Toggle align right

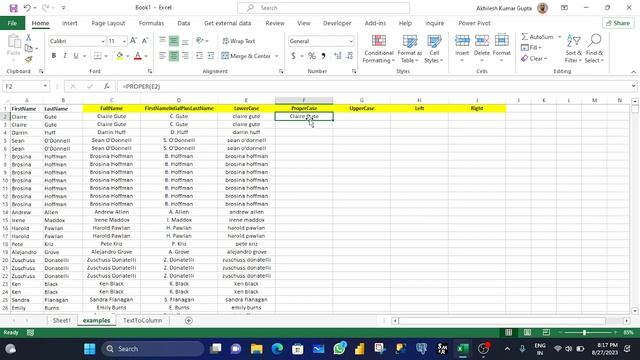coord(185,56)
